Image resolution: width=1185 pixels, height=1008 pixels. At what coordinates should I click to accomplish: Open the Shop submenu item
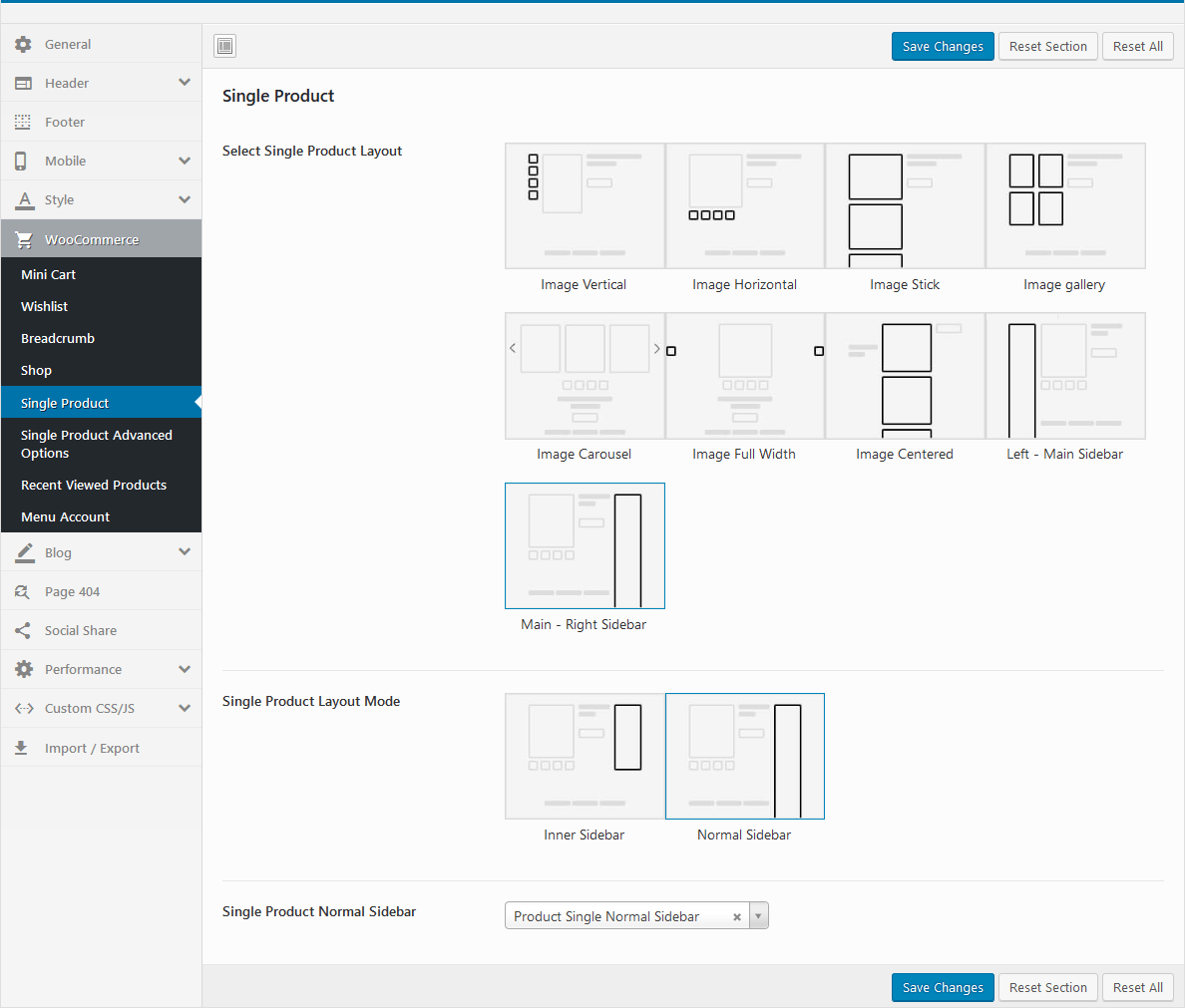102,370
